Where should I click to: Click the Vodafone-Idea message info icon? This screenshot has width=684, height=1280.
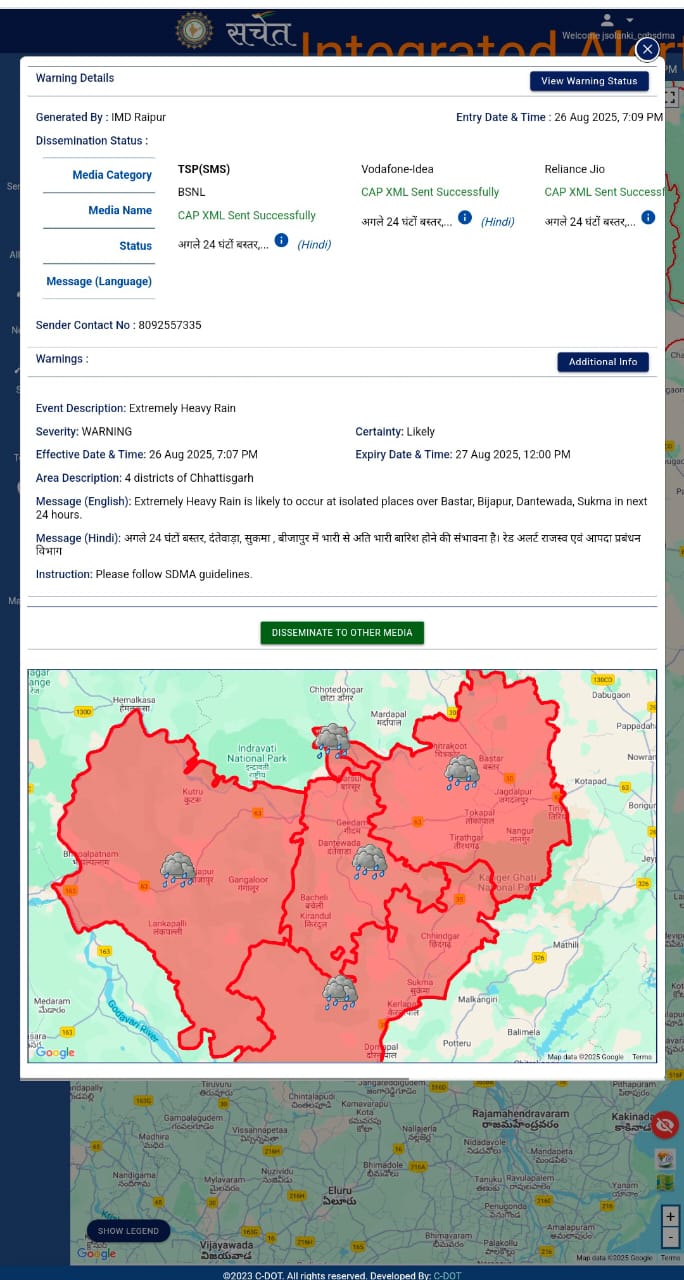(465, 218)
